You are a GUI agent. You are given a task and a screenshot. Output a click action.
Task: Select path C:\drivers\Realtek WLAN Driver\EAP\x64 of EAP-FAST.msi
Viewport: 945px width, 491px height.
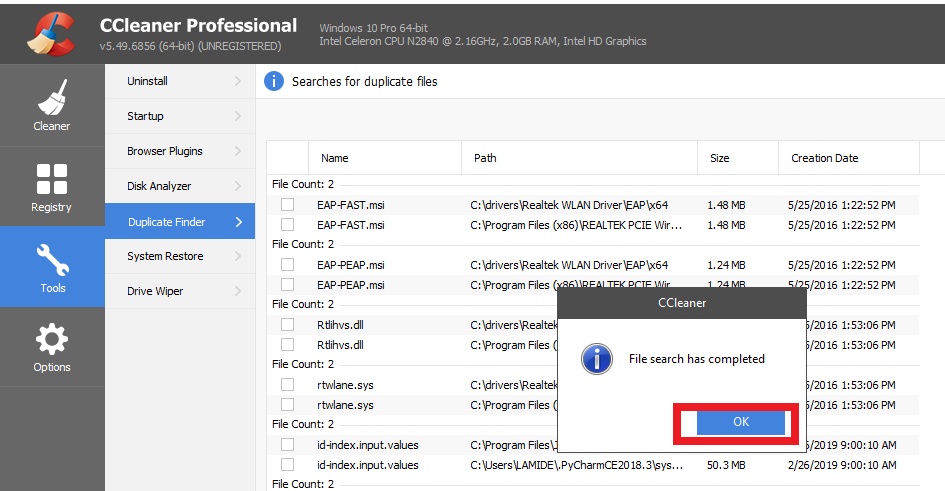pyautogui.click(x=569, y=205)
